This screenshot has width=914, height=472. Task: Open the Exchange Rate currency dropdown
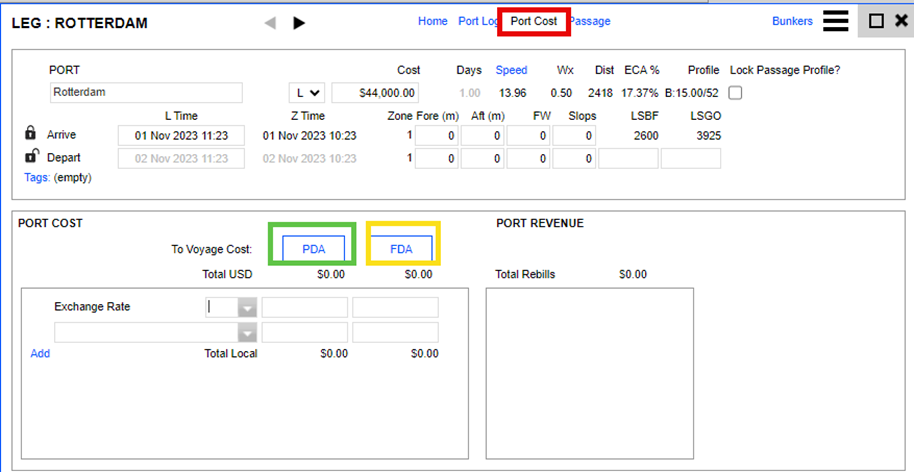[247, 307]
